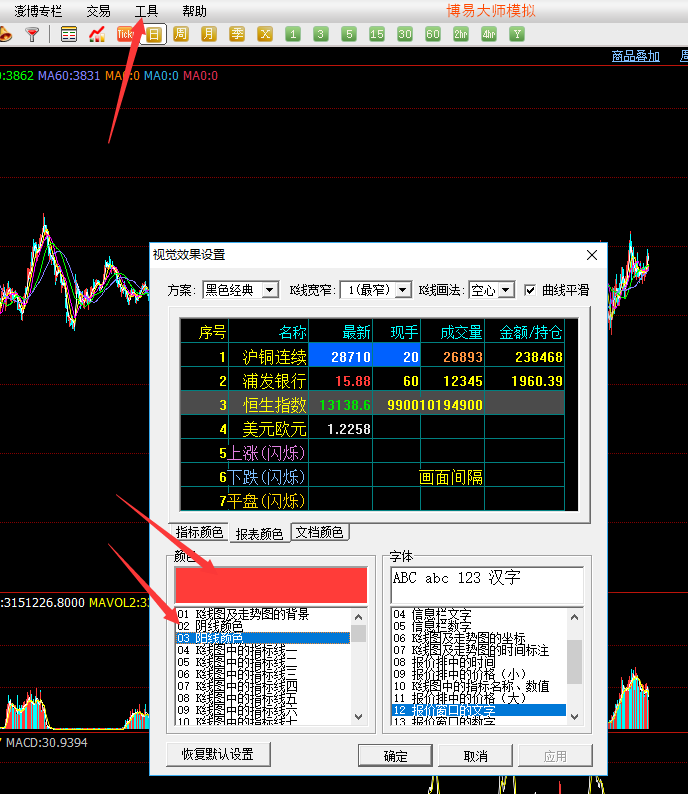Switch to the 指标颜色 tab
Viewport: 688px width, 794px height.
pyautogui.click(x=199, y=533)
